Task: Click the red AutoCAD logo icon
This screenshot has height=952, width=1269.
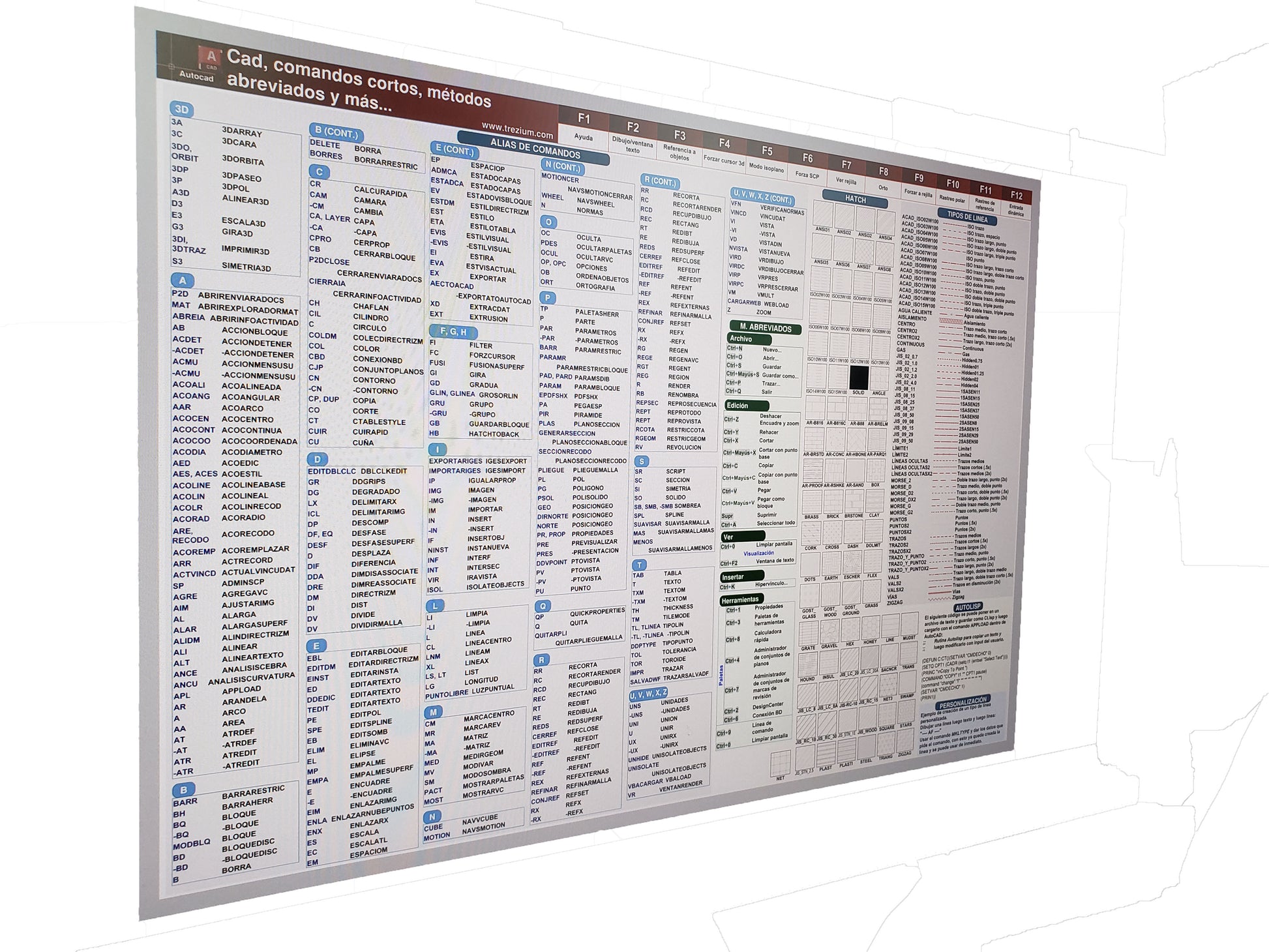Action: click(210, 58)
